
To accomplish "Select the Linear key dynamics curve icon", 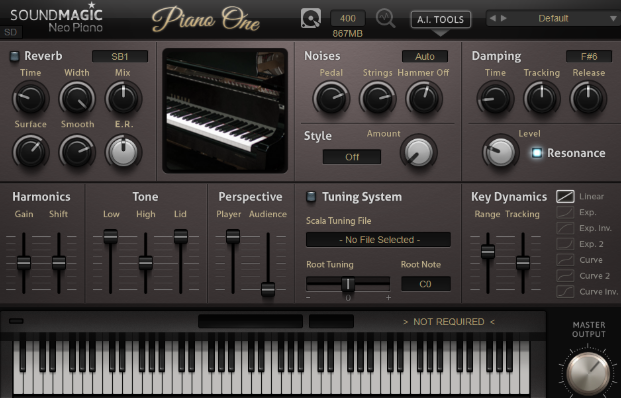I will coord(565,196).
